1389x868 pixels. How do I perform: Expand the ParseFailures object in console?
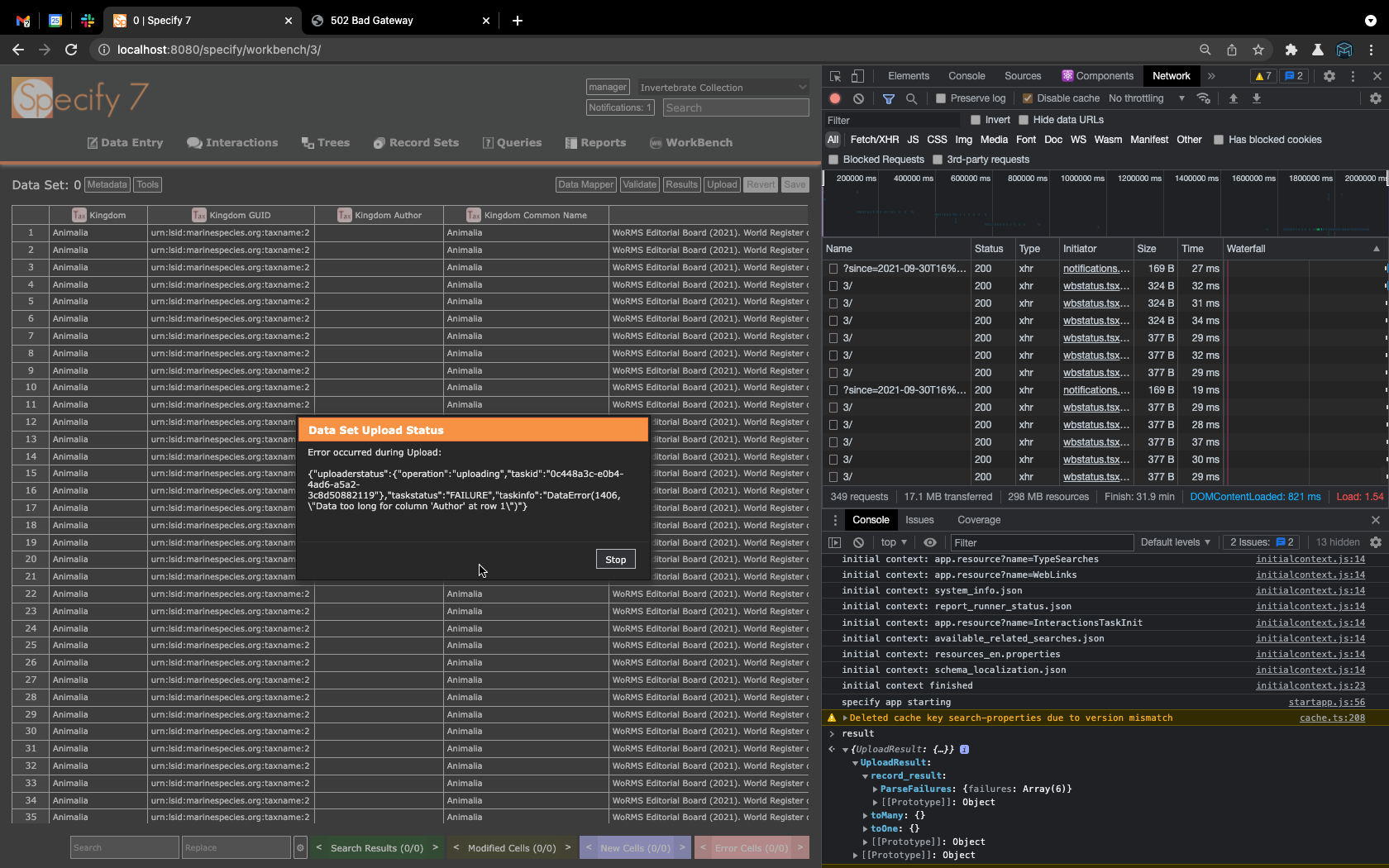(876, 789)
